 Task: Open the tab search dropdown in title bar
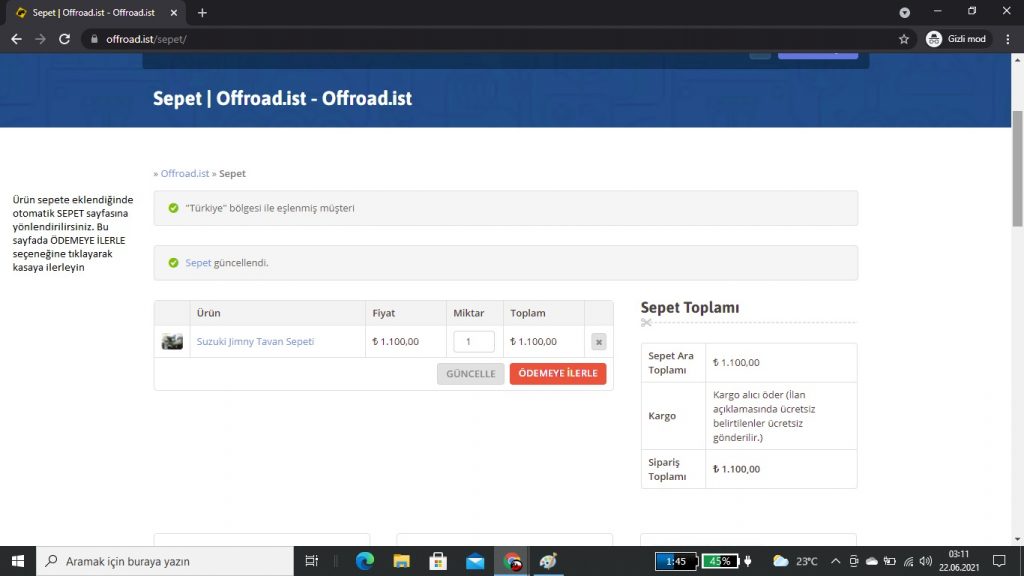[x=904, y=12]
